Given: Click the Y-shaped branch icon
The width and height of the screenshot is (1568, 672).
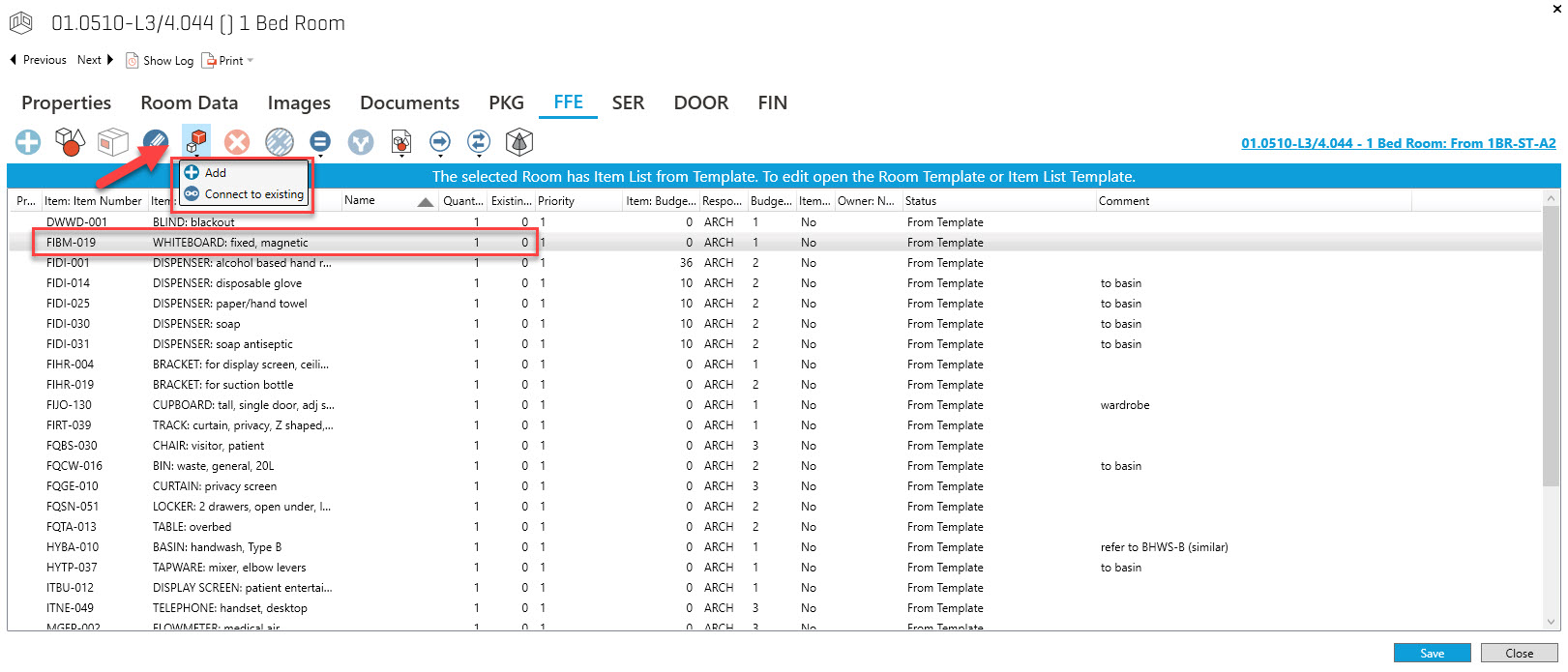Looking at the screenshot, I should pos(361,142).
